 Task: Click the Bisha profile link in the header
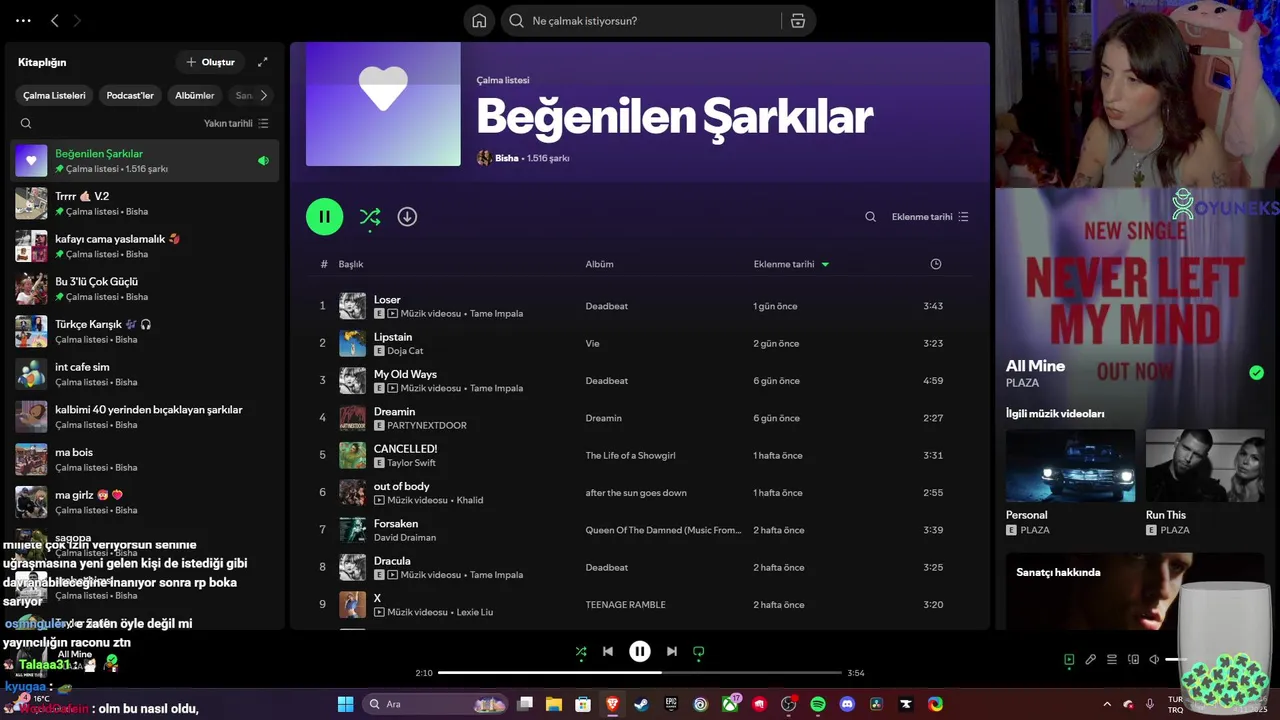(x=506, y=158)
